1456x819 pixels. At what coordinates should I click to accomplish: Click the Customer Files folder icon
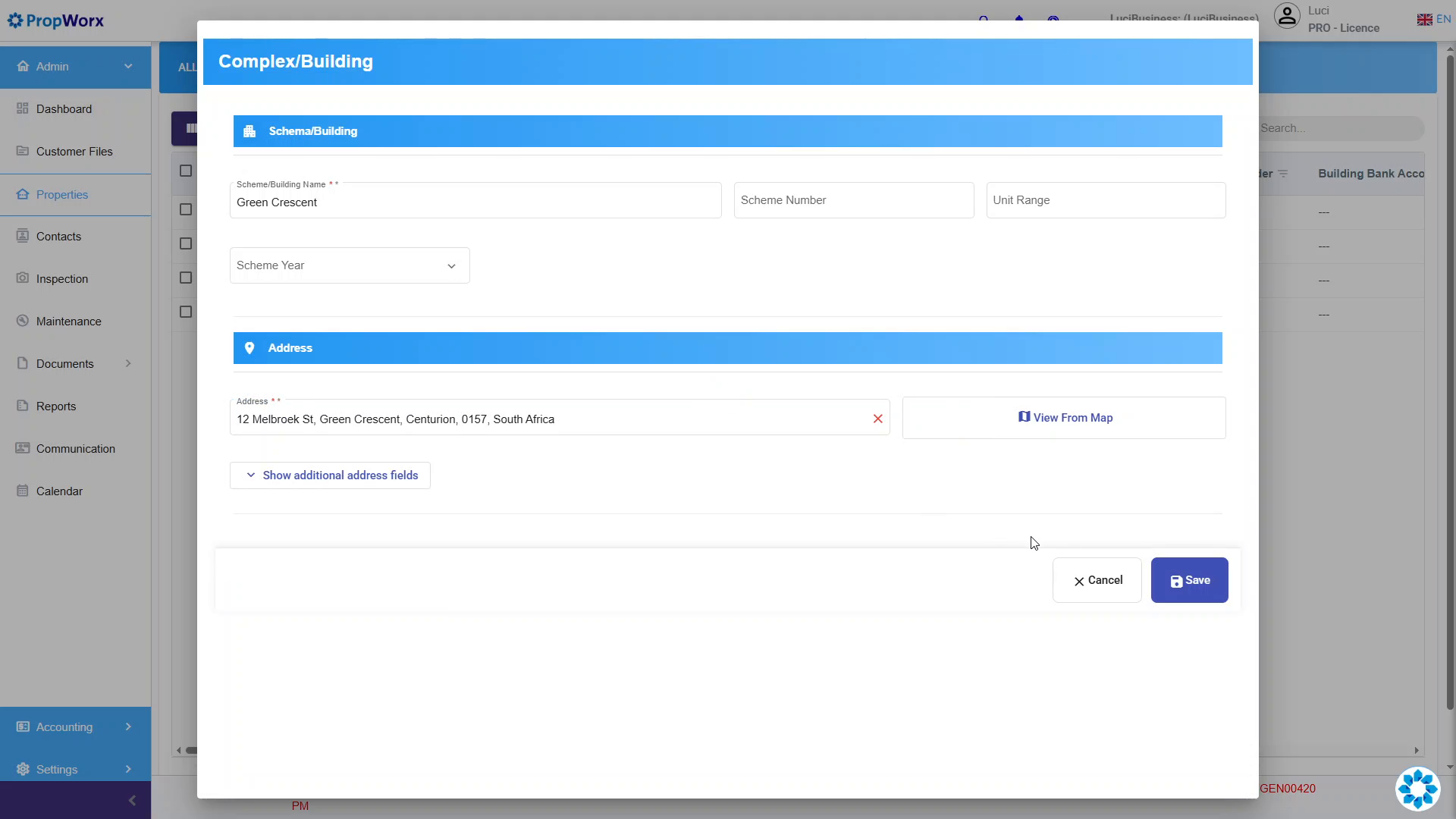point(23,151)
